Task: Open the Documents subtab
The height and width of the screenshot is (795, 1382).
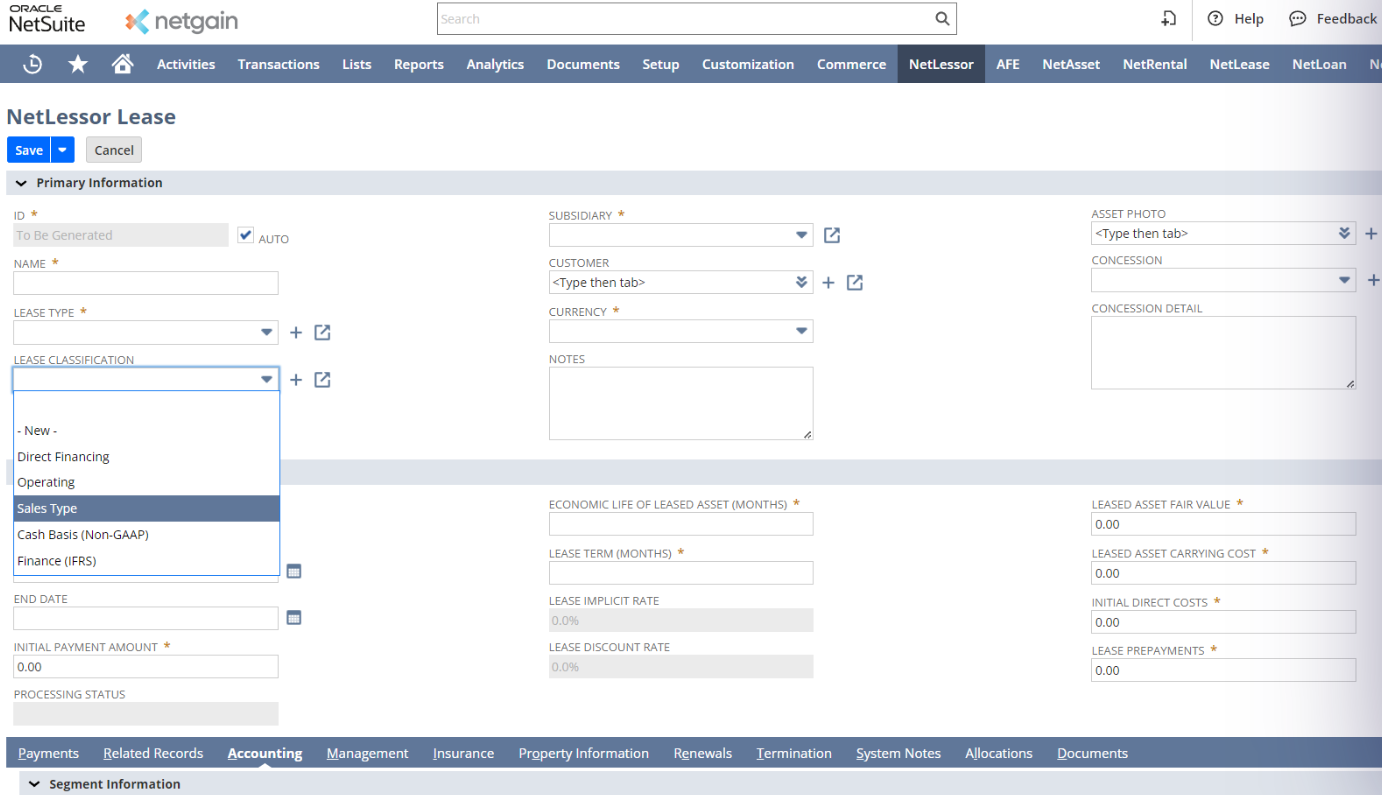Action: click(x=1092, y=754)
